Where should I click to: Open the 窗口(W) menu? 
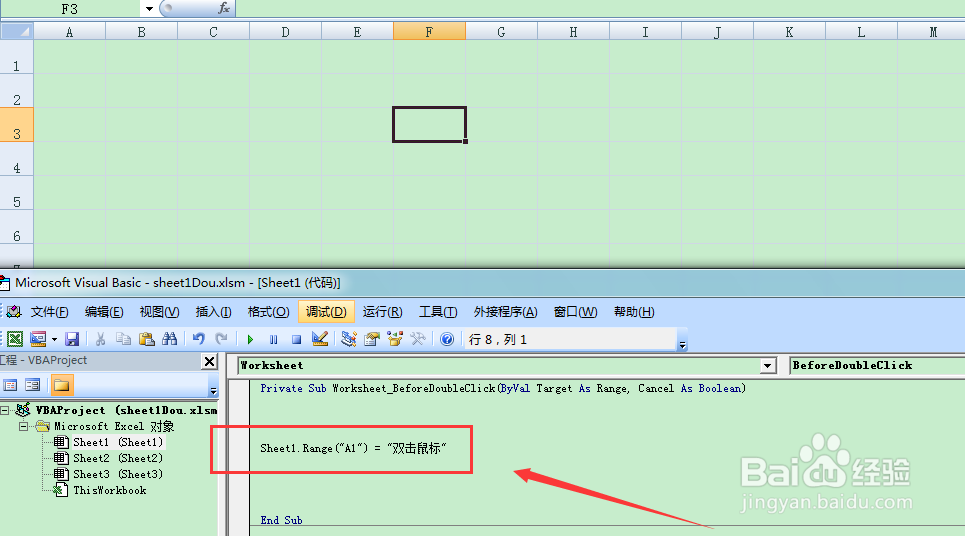[x=575, y=312]
